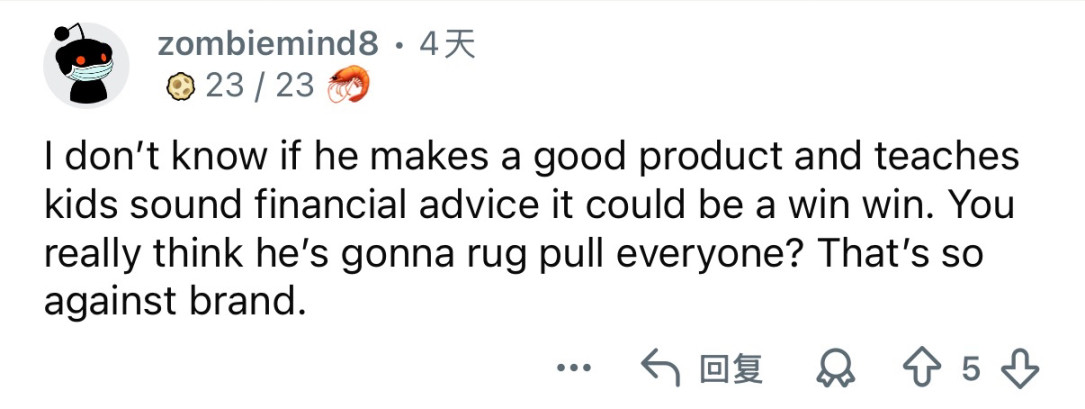1085x409 pixels.
Task: Open the zombiemind8 user profile link
Action: (x=268, y=44)
